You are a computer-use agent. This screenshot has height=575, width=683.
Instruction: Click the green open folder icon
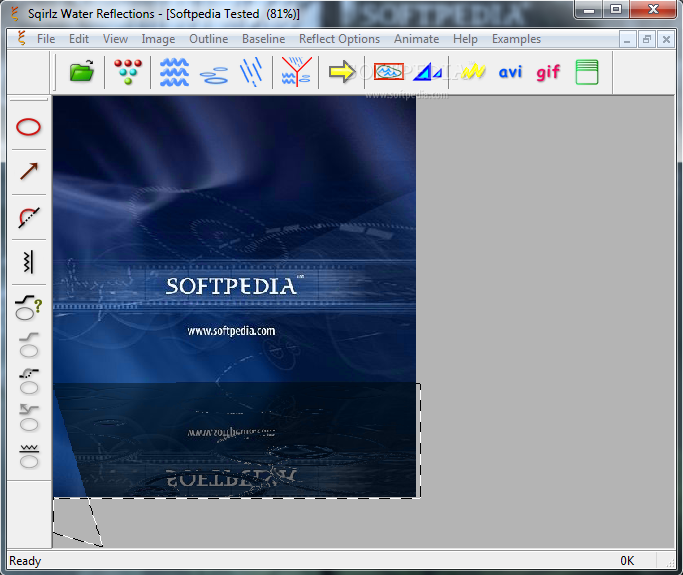click(82, 71)
